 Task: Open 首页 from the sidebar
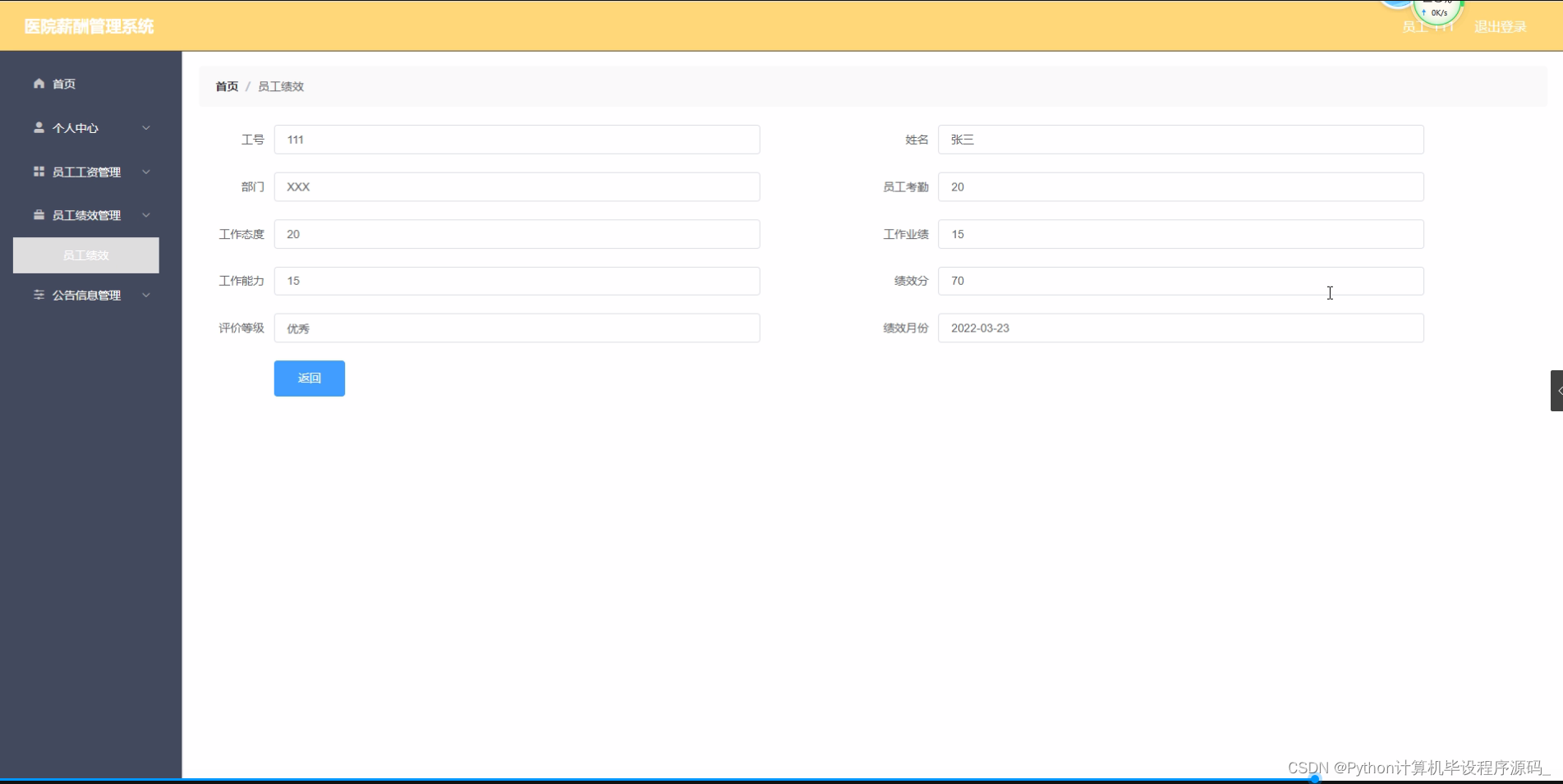(64, 84)
